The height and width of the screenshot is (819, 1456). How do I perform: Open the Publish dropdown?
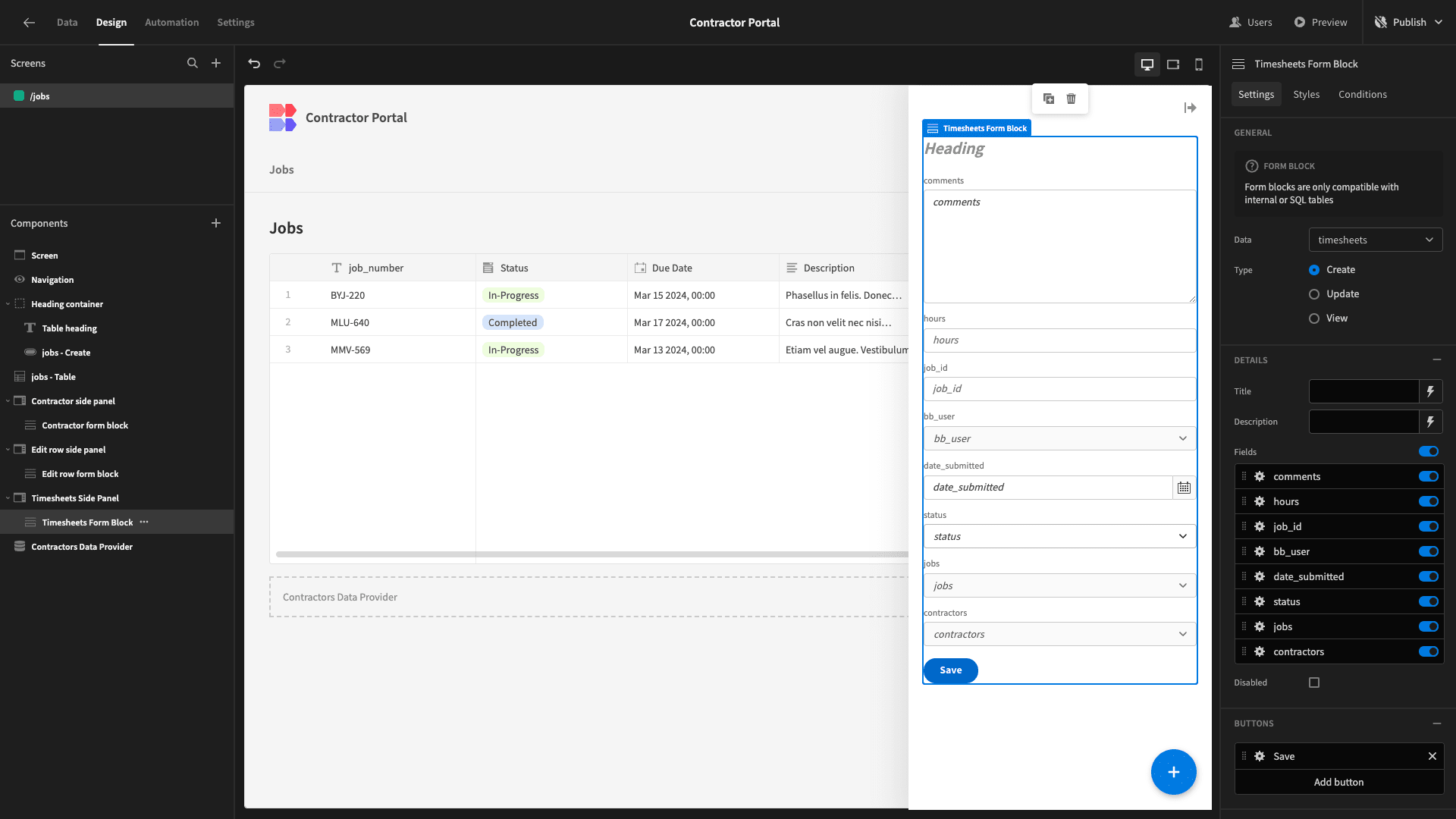[1409, 23]
